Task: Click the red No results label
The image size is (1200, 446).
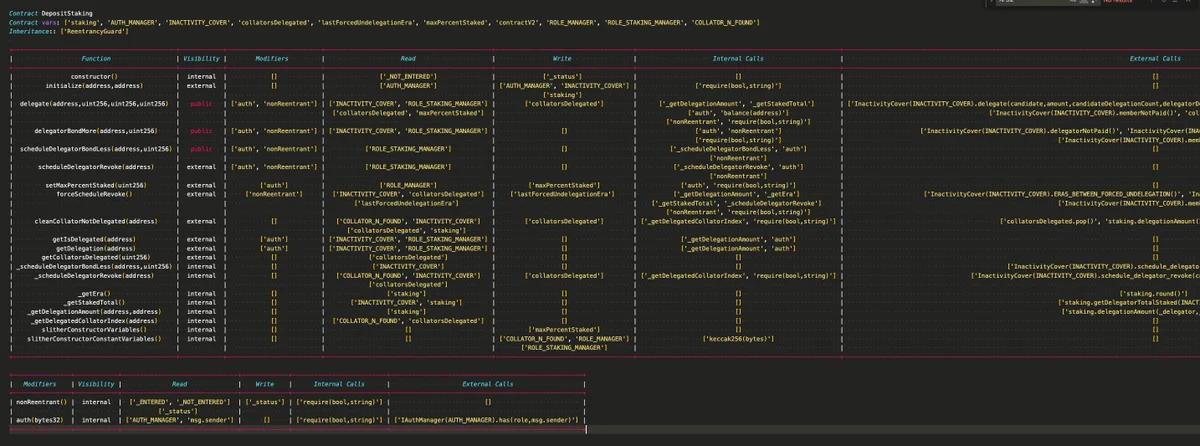Action: pyautogui.click(x=1119, y=2)
